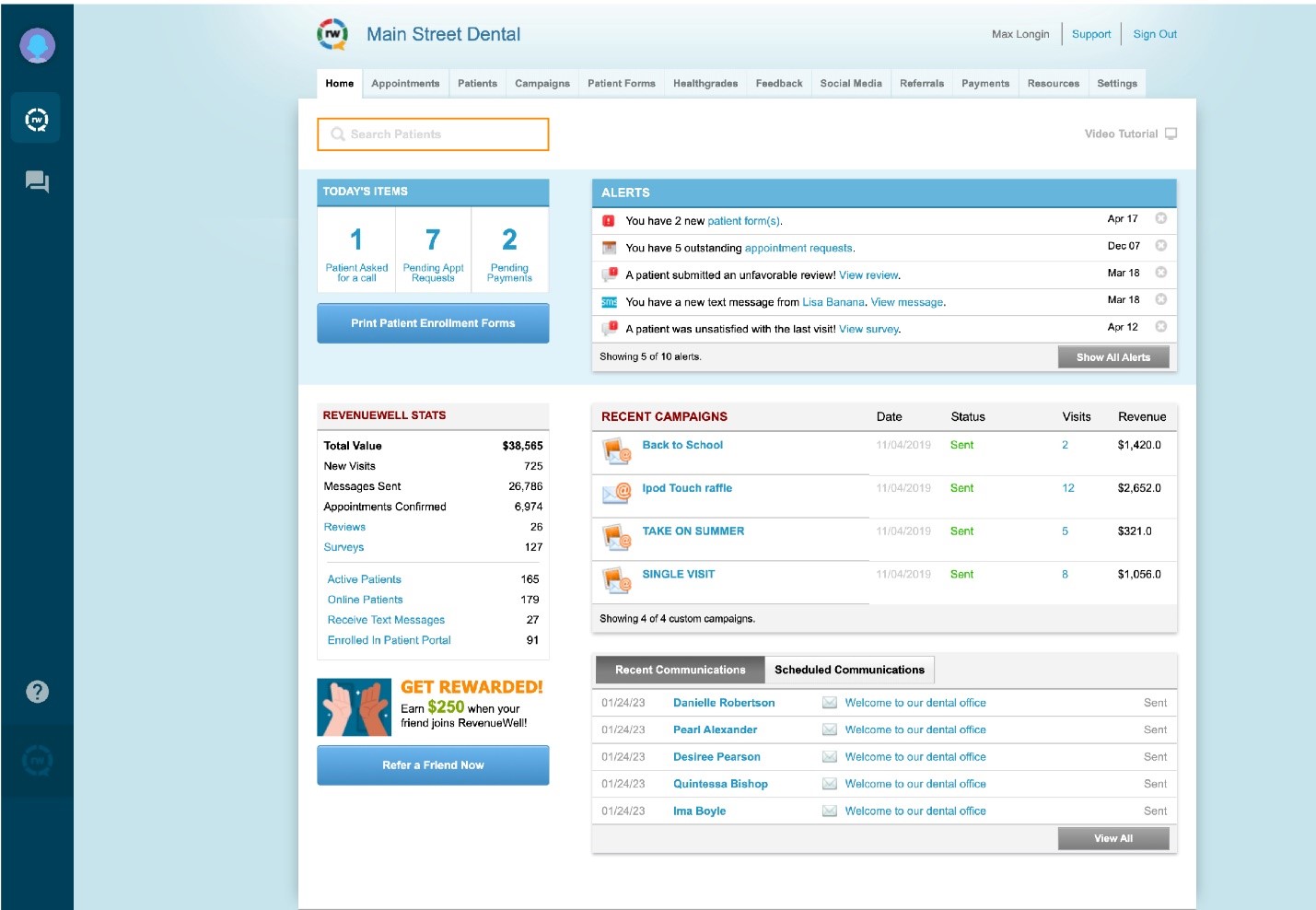Image resolution: width=1316 pixels, height=910 pixels.
Task: Show the Recent Communications tab
Action: pos(681,670)
